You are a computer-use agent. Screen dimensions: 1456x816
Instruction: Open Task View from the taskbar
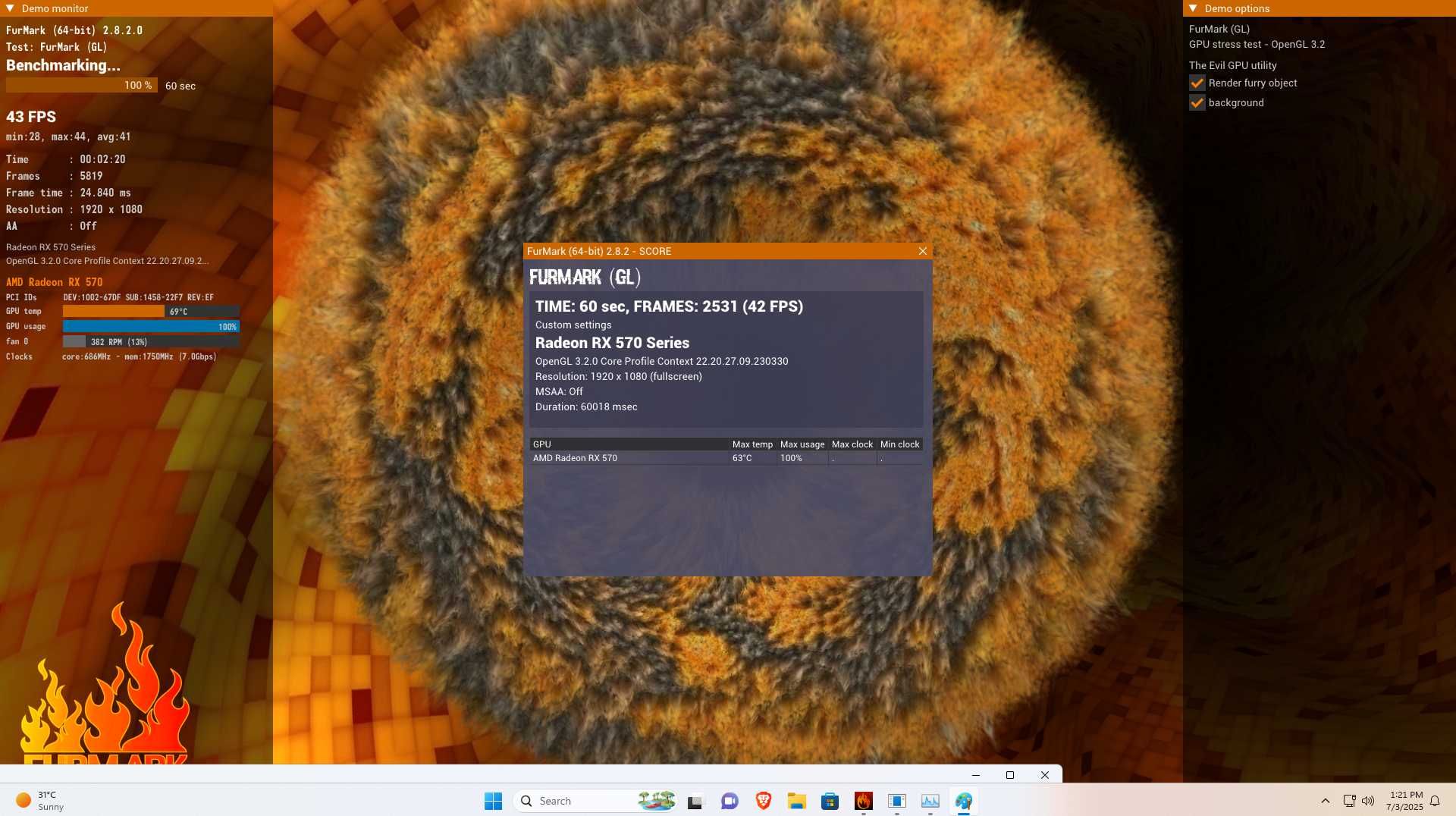695,801
